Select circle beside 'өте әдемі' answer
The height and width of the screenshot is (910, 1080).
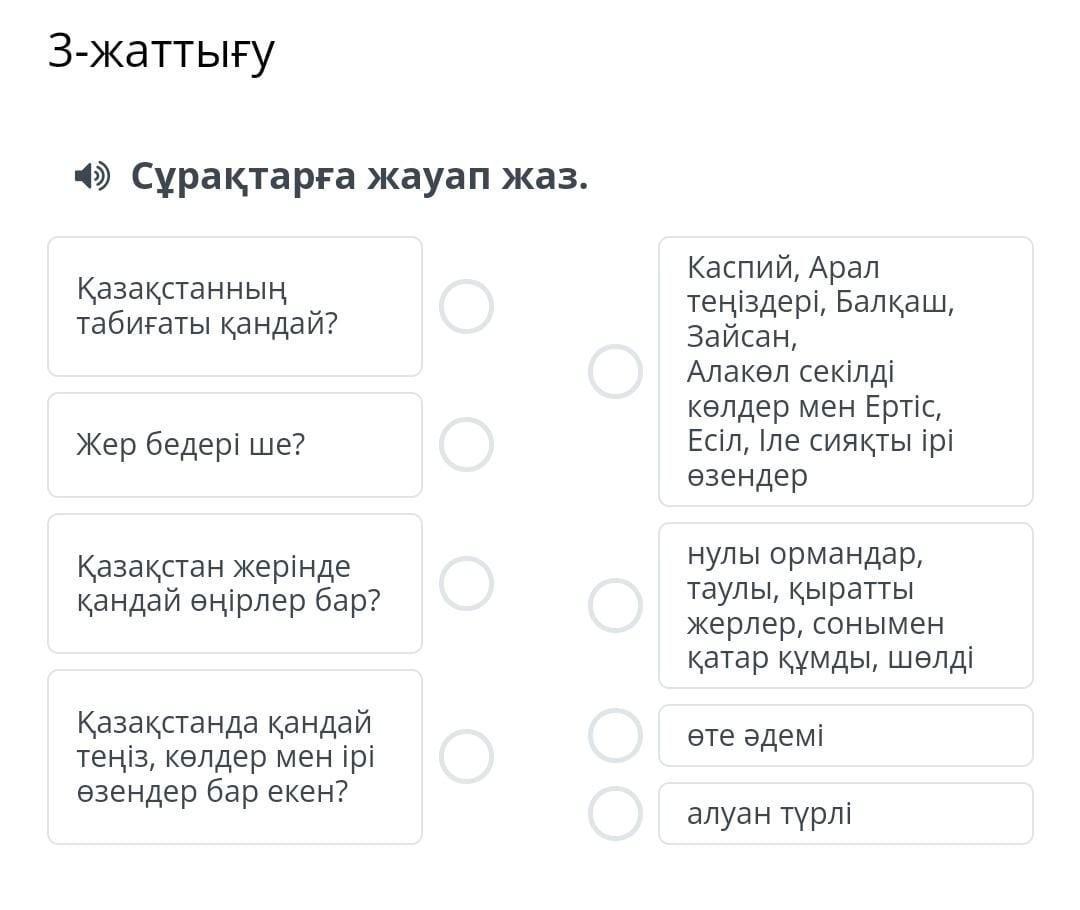click(x=615, y=736)
